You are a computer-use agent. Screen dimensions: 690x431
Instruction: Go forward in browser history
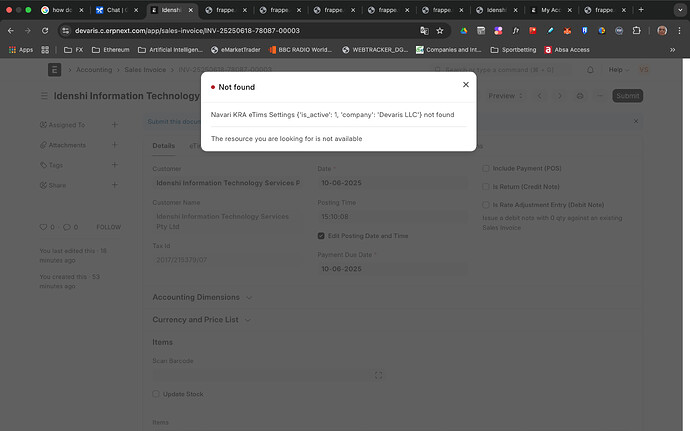coord(28,30)
